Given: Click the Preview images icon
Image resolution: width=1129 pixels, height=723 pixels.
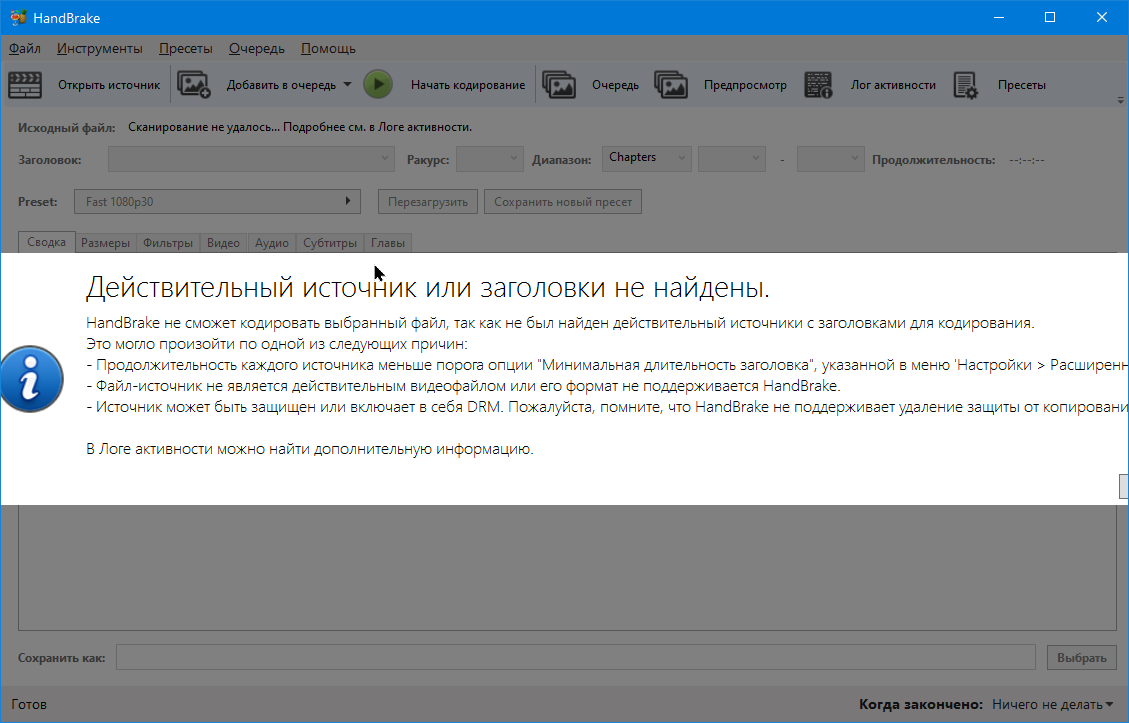Looking at the screenshot, I should click(671, 85).
